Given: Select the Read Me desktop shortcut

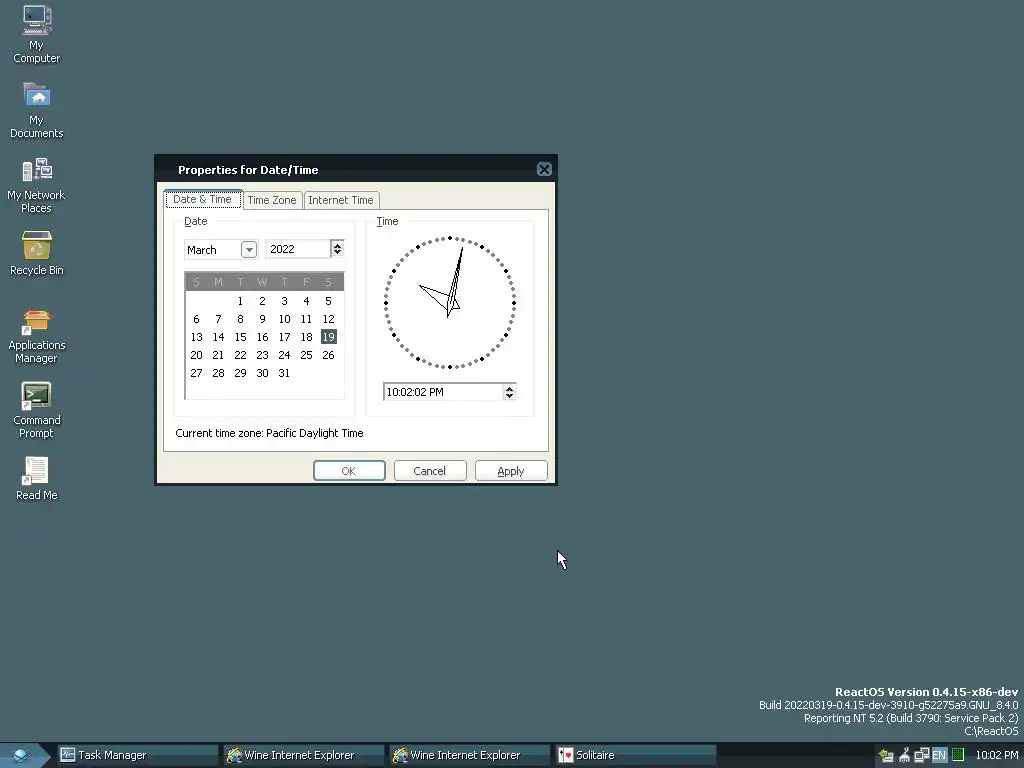Looking at the screenshot, I should click(x=37, y=479).
